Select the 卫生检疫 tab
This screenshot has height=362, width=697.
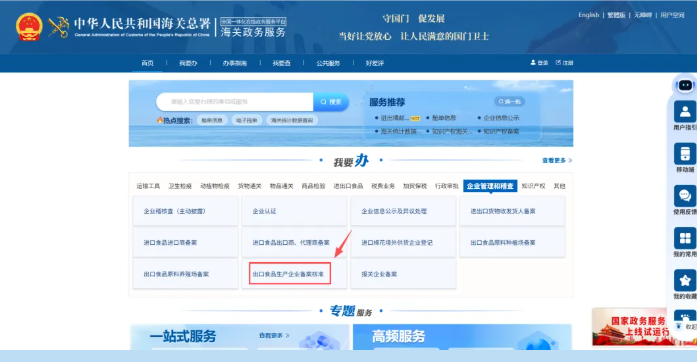pyautogui.click(x=180, y=186)
